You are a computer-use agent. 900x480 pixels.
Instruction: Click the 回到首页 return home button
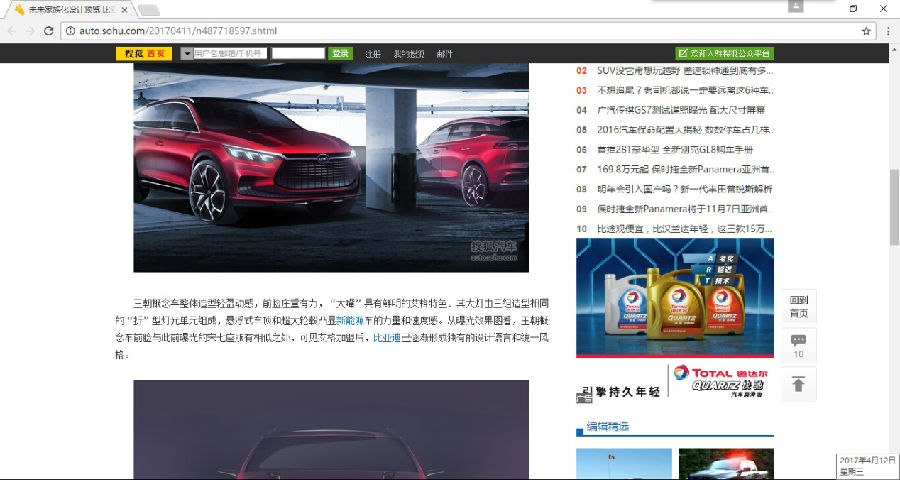(798, 306)
